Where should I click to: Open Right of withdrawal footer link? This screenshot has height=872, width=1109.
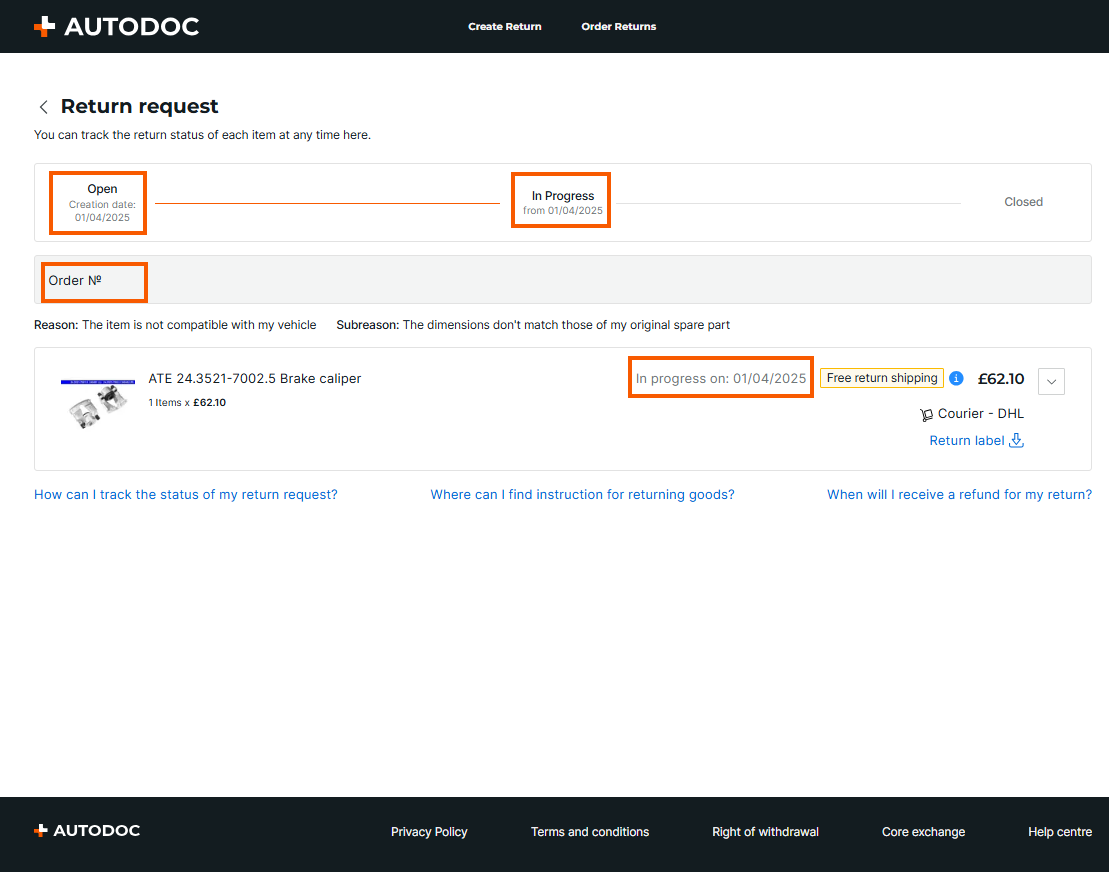click(765, 832)
